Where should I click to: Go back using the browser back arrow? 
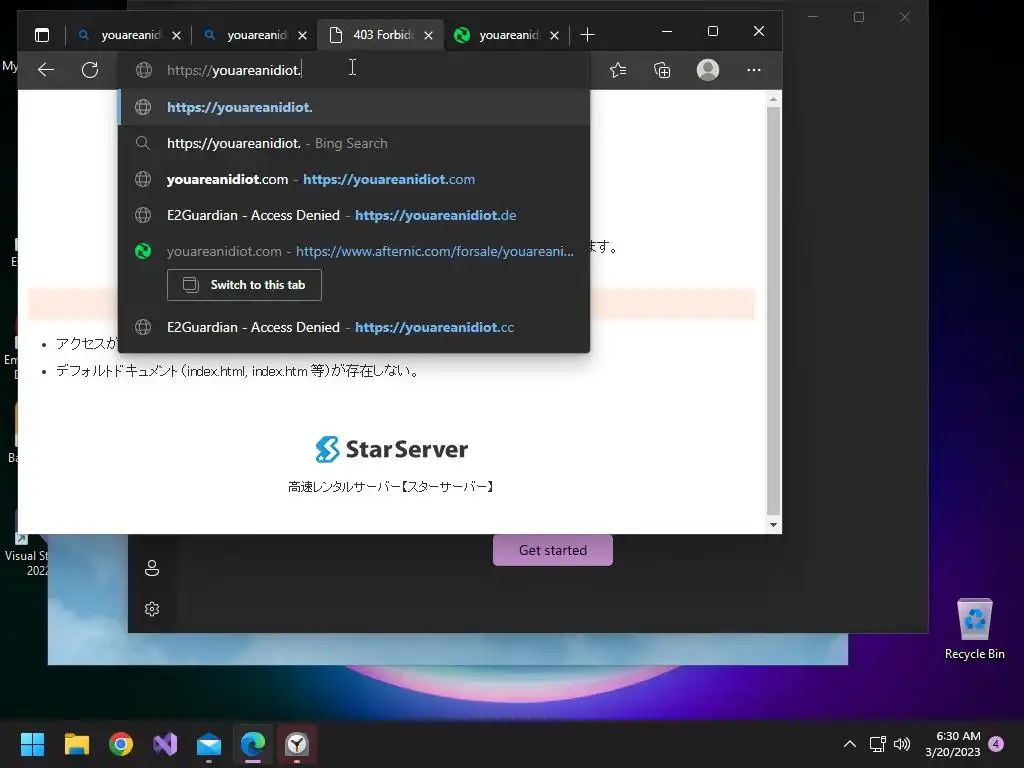[x=46, y=70]
